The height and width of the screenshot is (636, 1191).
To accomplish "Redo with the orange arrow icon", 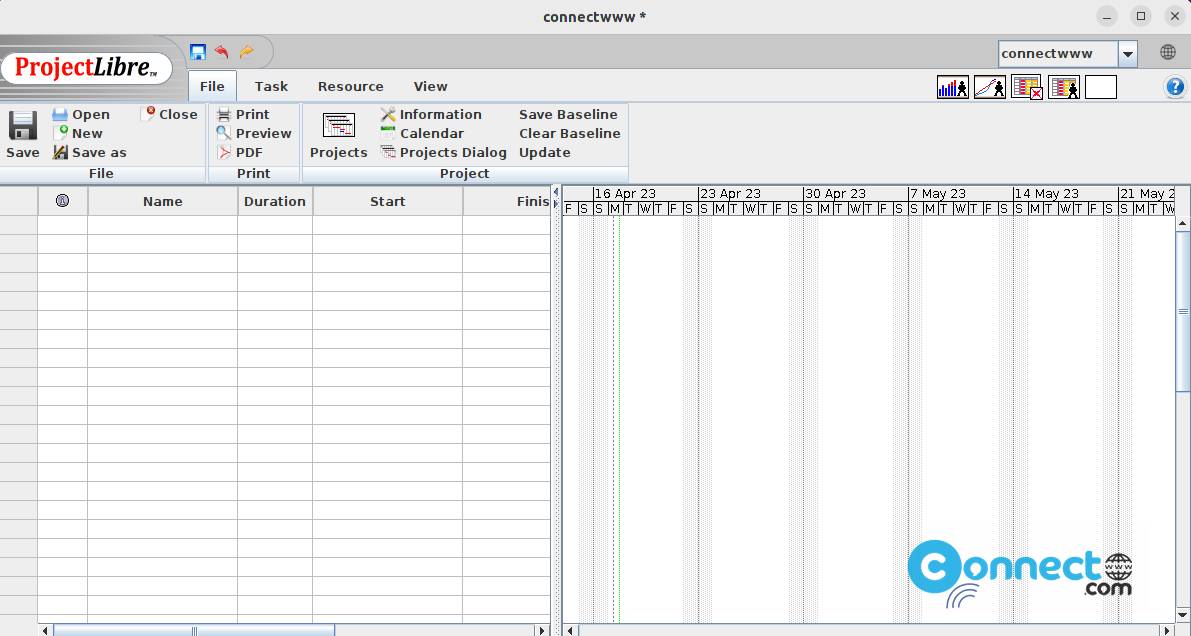I will coord(247,52).
